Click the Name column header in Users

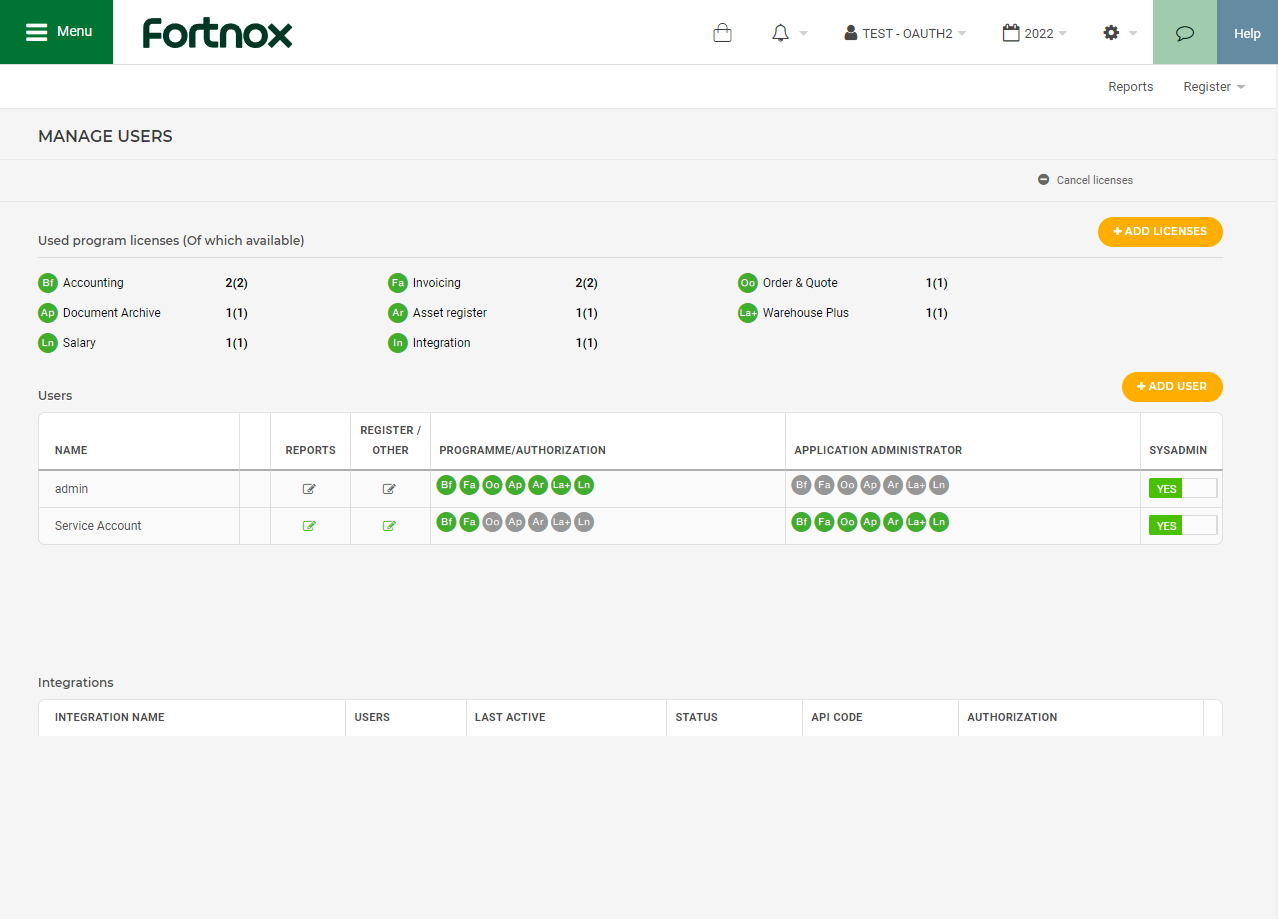[71, 450]
